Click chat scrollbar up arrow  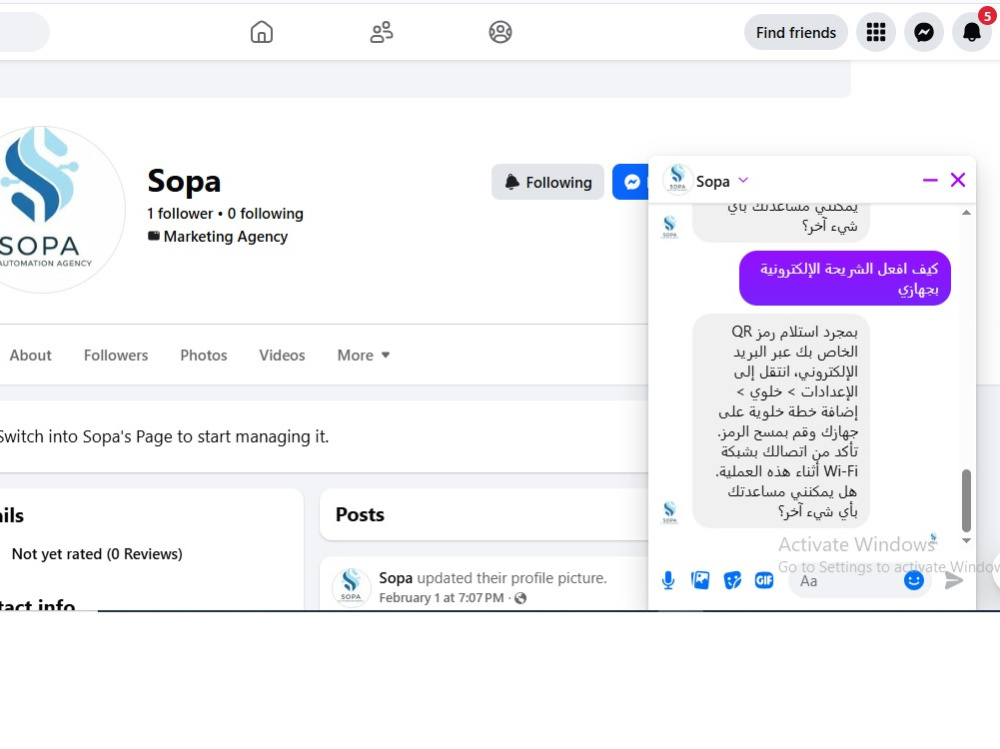pyautogui.click(x=966, y=212)
